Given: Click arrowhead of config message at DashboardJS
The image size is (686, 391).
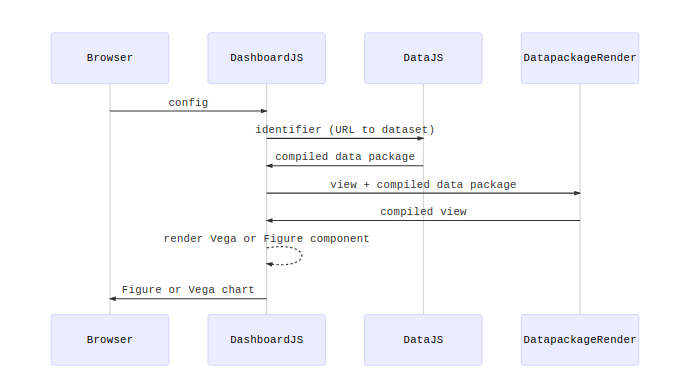Looking at the screenshot, I should [x=264, y=111].
